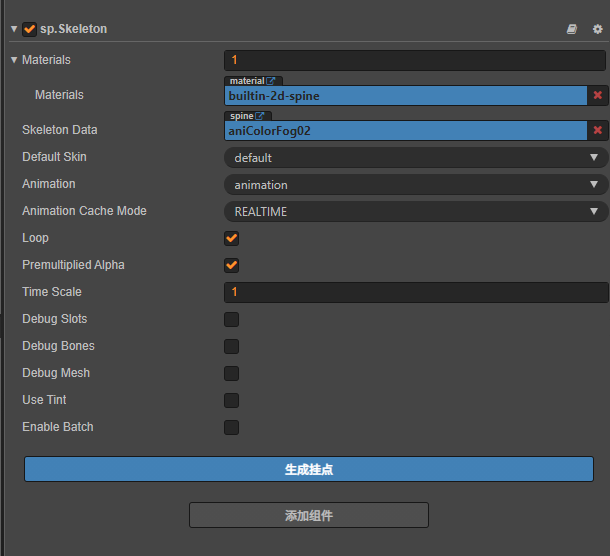This screenshot has height=556, width=610.
Task: Click the Debug Bones label
Action: click(x=58, y=346)
